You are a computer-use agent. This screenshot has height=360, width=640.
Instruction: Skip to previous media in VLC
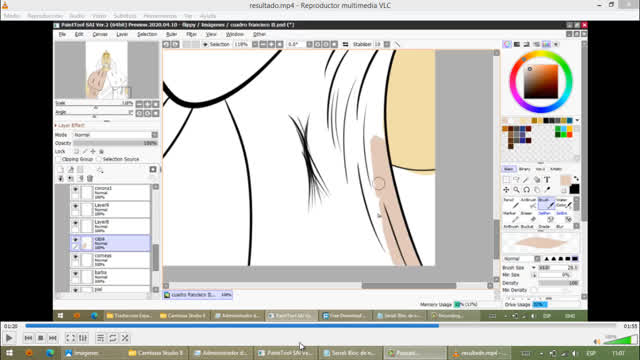coord(28,338)
